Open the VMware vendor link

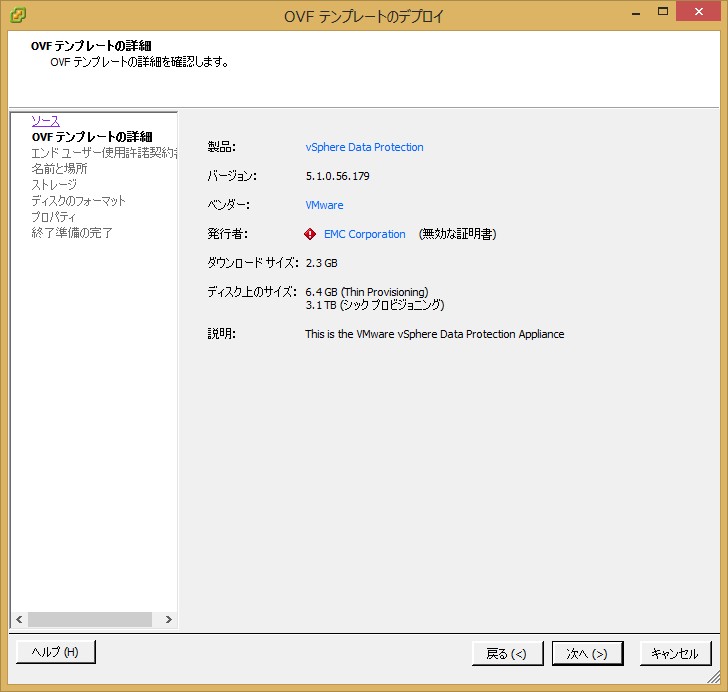(x=325, y=205)
